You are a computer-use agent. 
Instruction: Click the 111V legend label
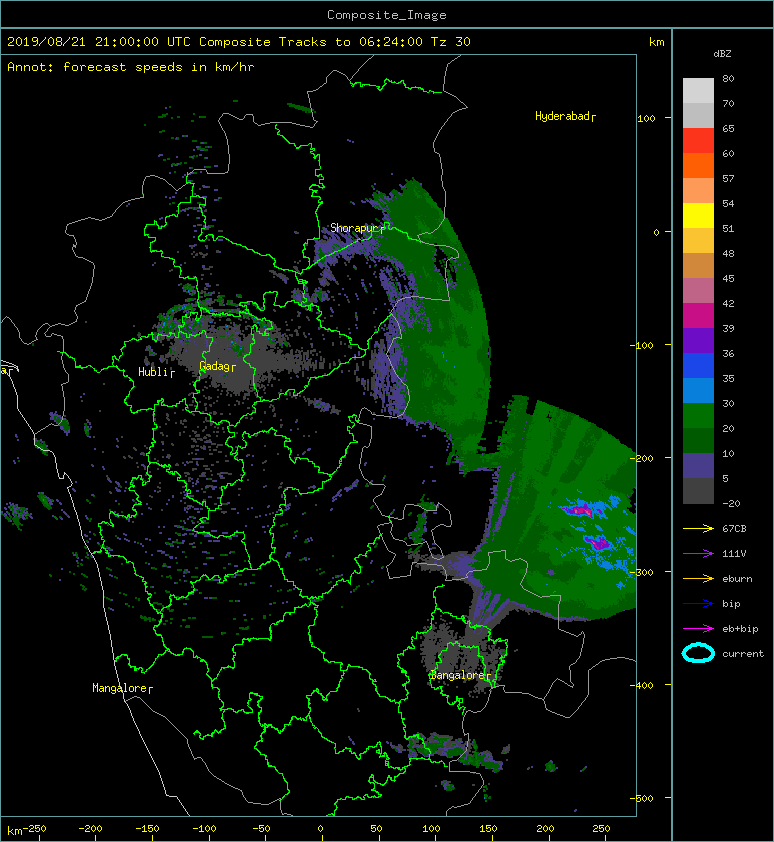click(x=734, y=554)
